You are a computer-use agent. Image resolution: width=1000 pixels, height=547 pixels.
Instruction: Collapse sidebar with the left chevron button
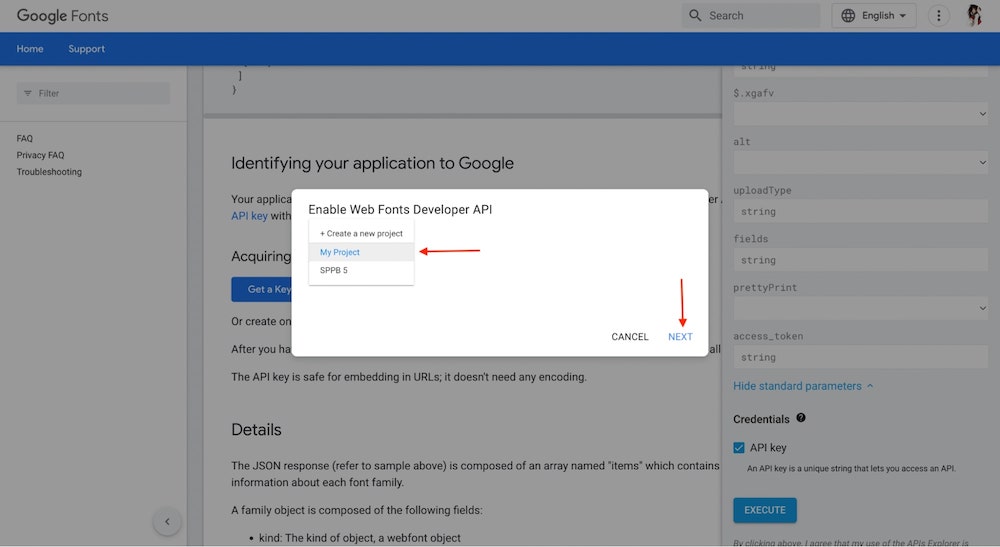(x=167, y=521)
